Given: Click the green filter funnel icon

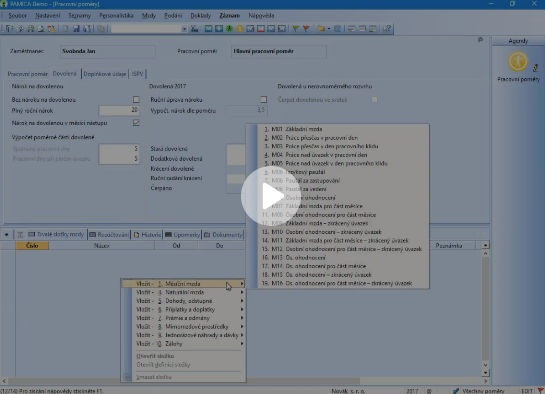Looking at the screenshot, I should [x=295, y=29].
